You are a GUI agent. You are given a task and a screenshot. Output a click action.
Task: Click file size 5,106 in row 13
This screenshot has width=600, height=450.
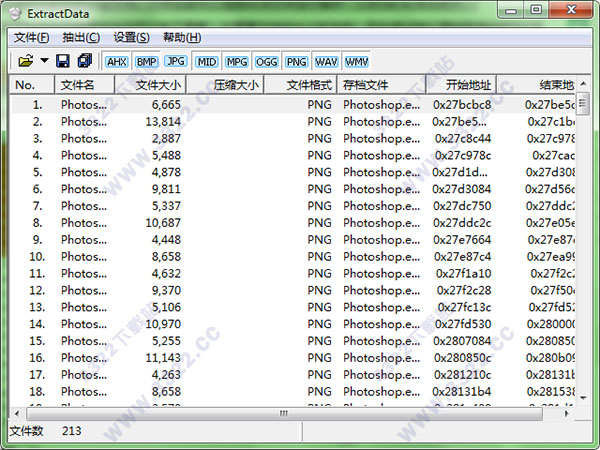(x=166, y=307)
